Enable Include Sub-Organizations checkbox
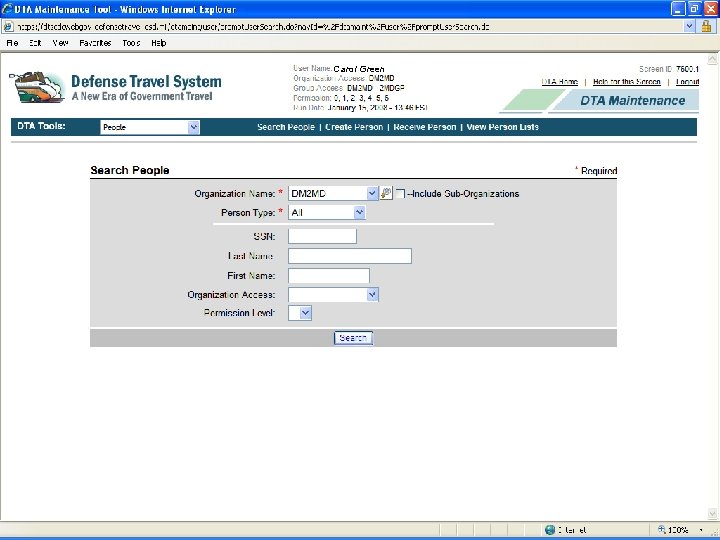This screenshot has width=720, height=540. (400, 194)
